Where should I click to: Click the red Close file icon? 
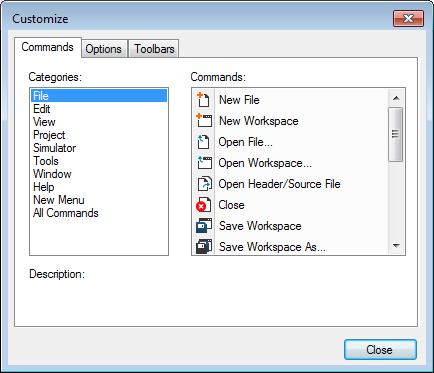203,205
